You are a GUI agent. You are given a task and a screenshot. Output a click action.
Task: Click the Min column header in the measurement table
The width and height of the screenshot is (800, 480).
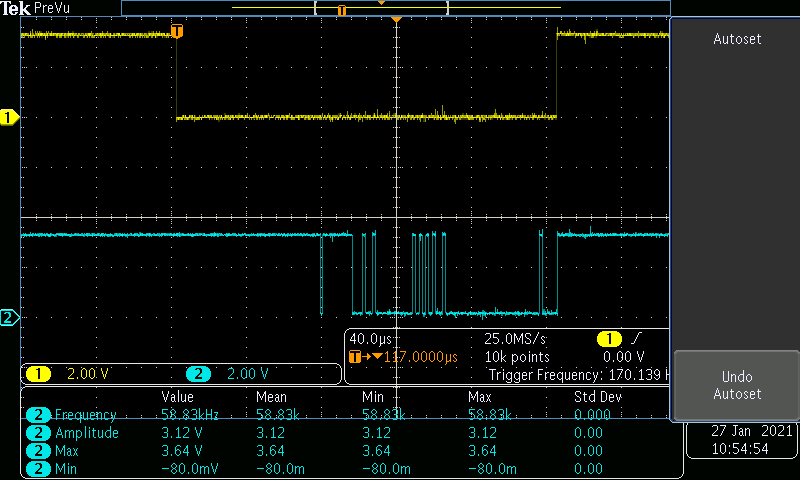pyautogui.click(x=372, y=397)
